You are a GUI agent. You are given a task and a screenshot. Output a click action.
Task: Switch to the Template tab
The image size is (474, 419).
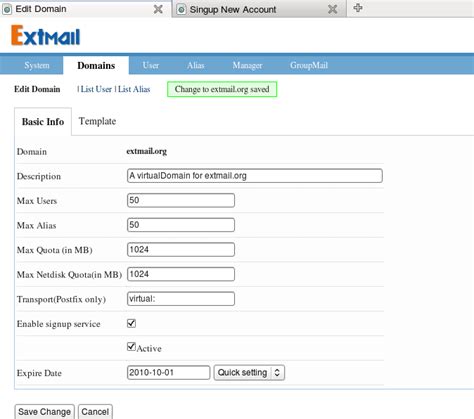click(x=97, y=121)
